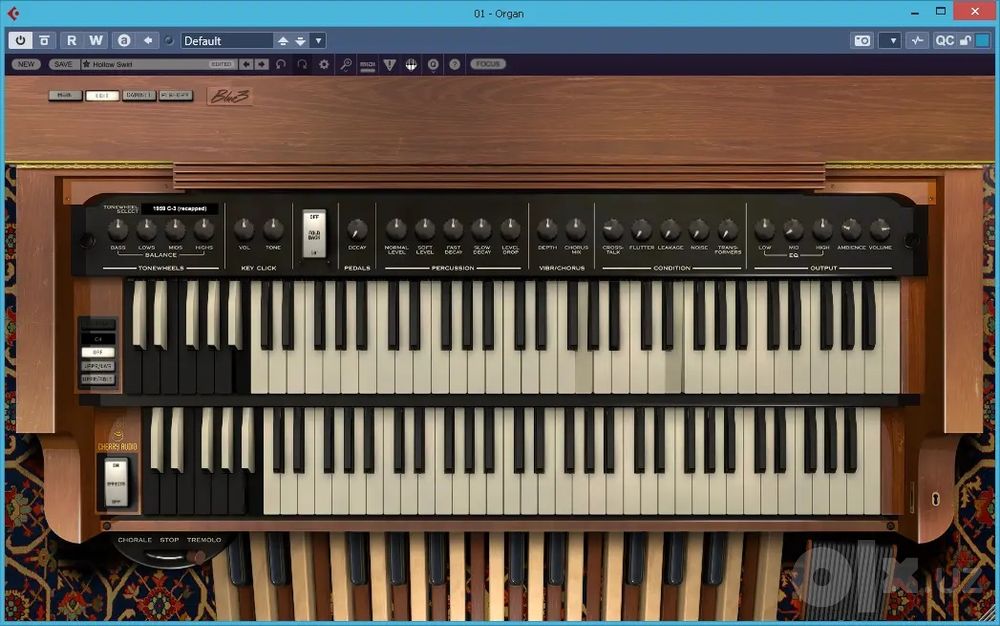
Task: Click the Output Ambience knob
Action: (x=851, y=229)
